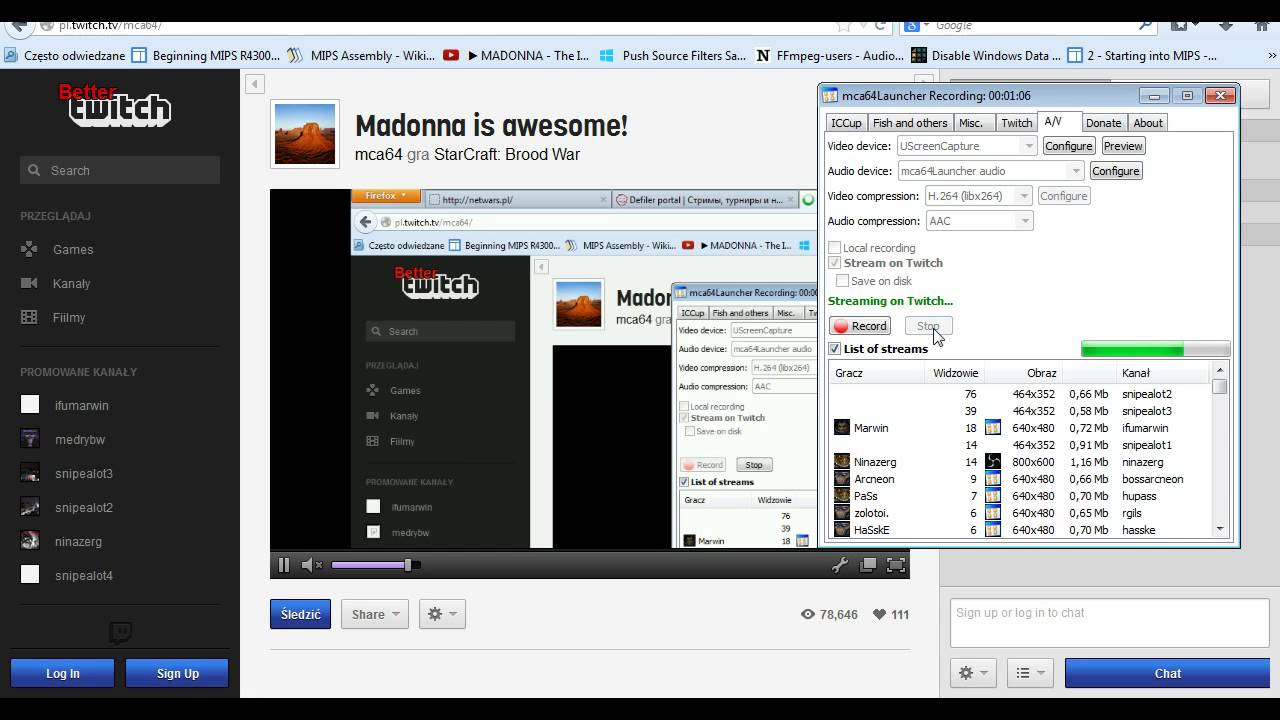Click the Sign Up button

[x=177, y=673]
